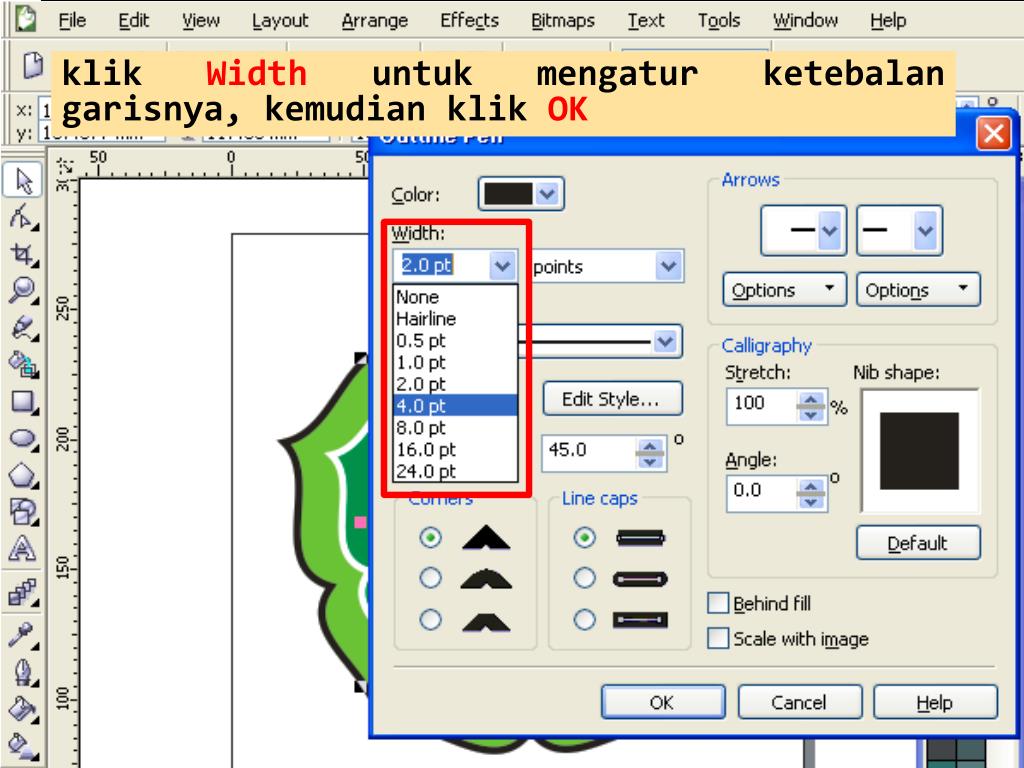Select the extended square line cap
Viewport: 1024px width, 768px height.
coord(584,619)
